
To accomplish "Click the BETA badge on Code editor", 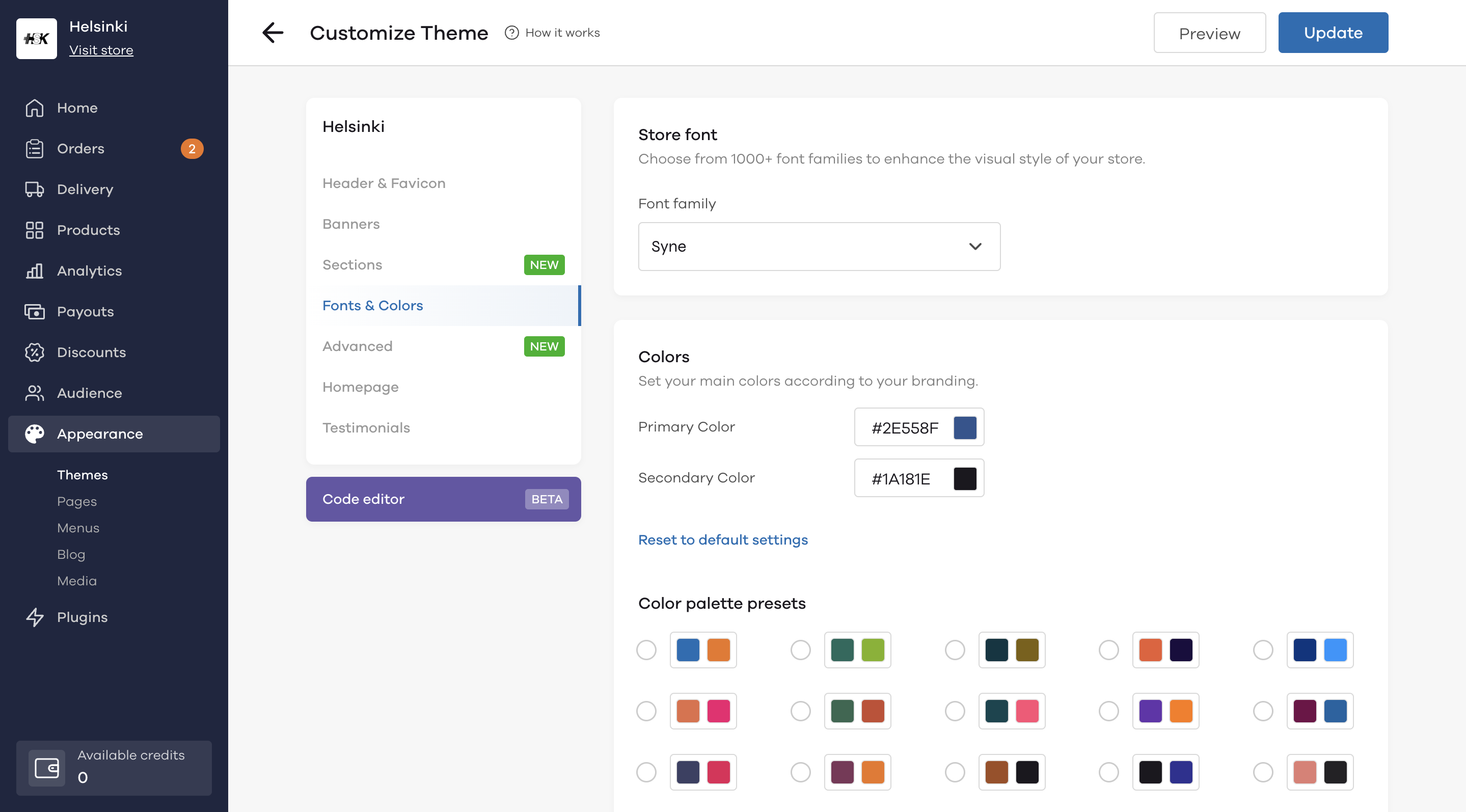I will pos(547,499).
